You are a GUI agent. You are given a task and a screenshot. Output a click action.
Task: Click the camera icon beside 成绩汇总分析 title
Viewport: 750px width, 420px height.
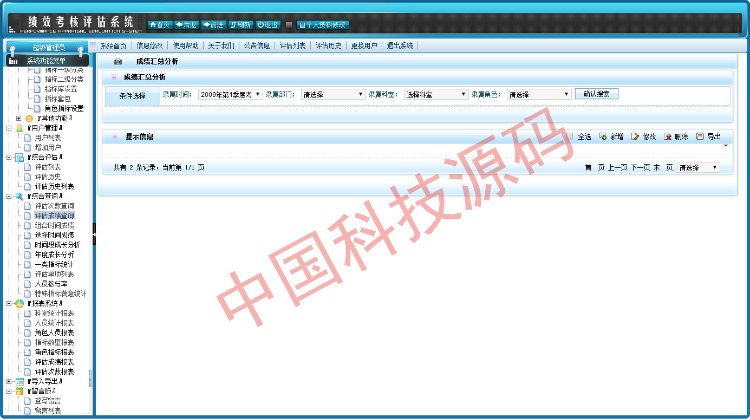118,62
